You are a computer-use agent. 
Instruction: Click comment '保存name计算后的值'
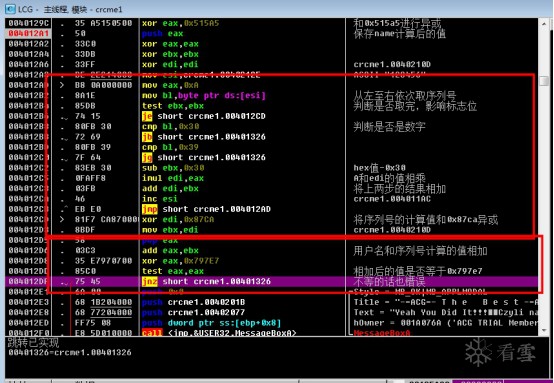tap(400, 34)
